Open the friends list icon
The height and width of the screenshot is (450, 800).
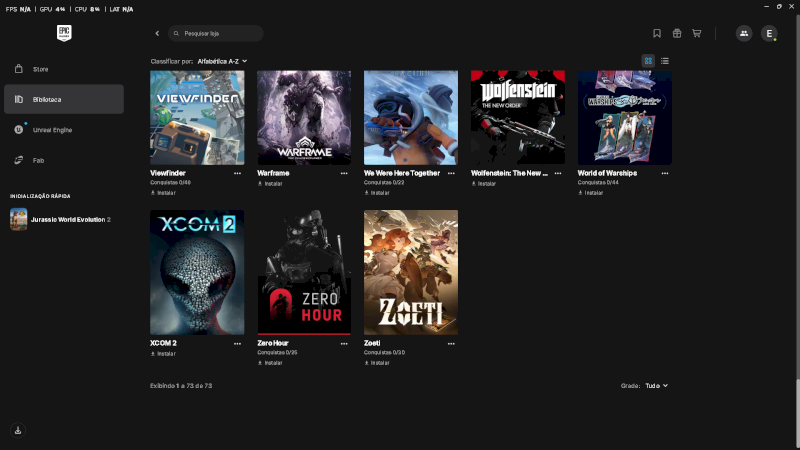(x=744, y=33)
